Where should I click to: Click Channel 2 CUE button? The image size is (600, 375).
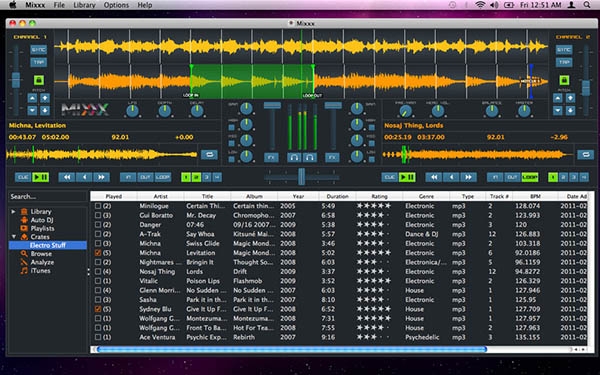pyautogui.click(x=390, y=177)
